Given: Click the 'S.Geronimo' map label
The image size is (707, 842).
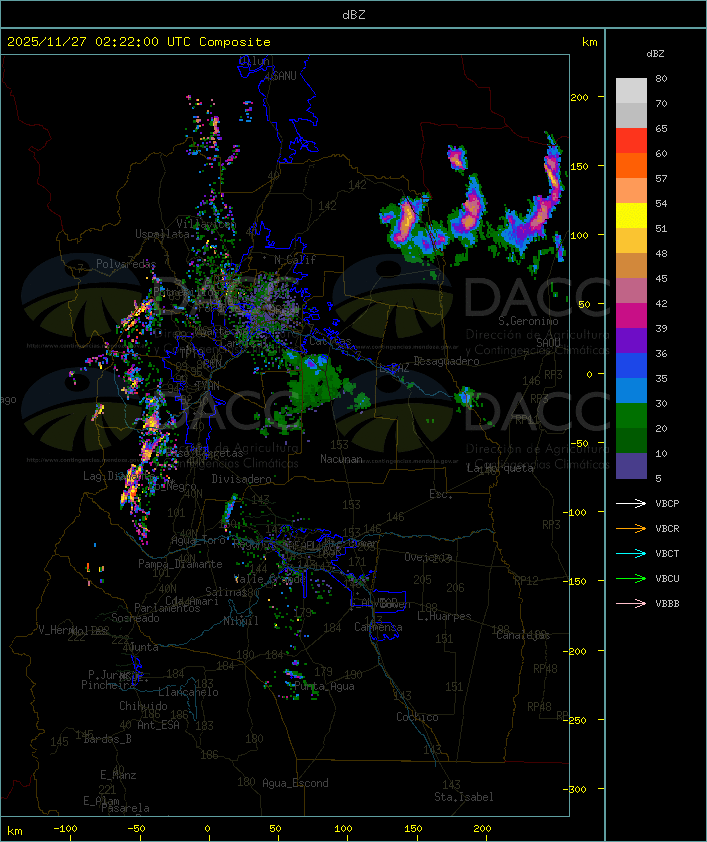Looking at the screenshot, I should pyautogui.click(x=528, y=321).
